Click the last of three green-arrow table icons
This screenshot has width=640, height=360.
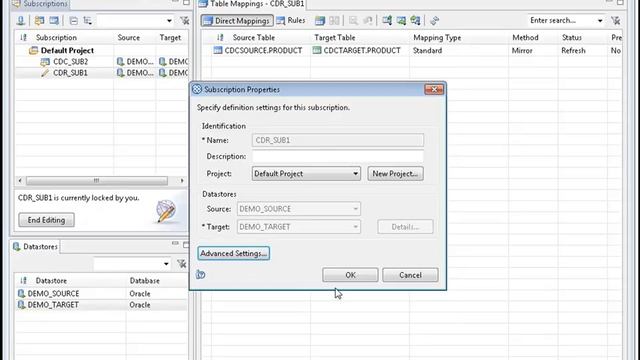tap(416, 20)
